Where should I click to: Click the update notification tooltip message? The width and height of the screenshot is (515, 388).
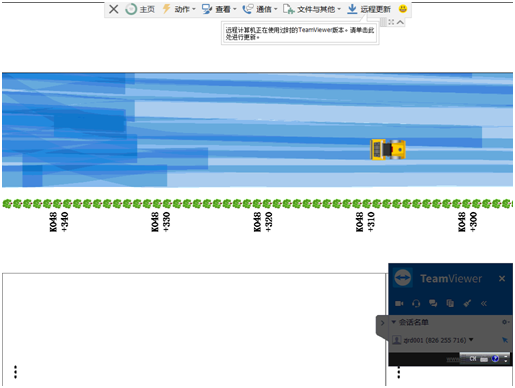[x=300, y=33]
